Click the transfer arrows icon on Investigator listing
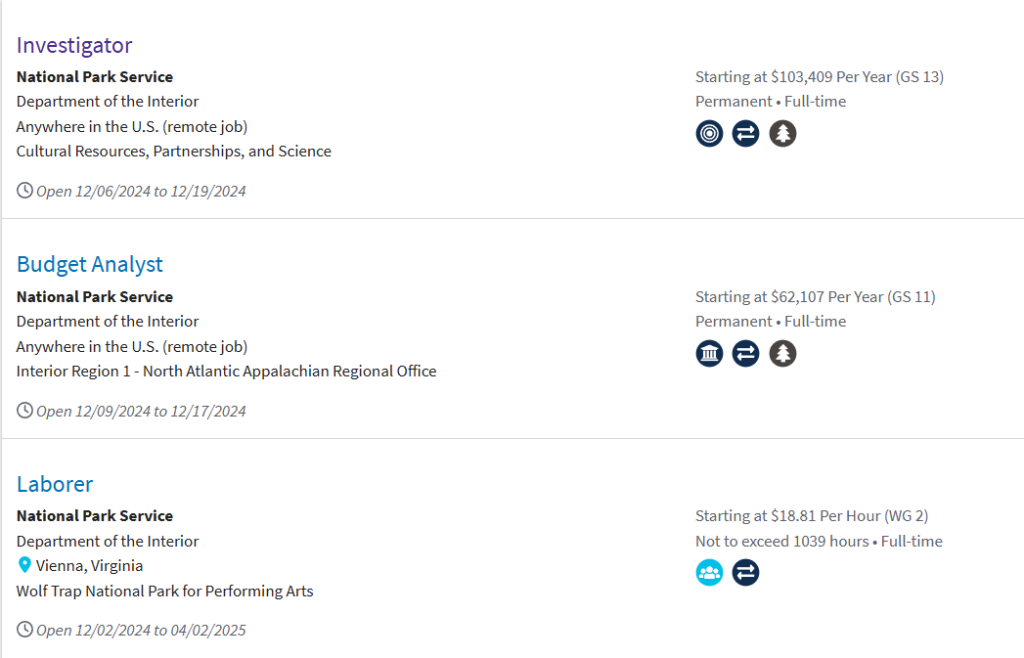 click(746, 134)
